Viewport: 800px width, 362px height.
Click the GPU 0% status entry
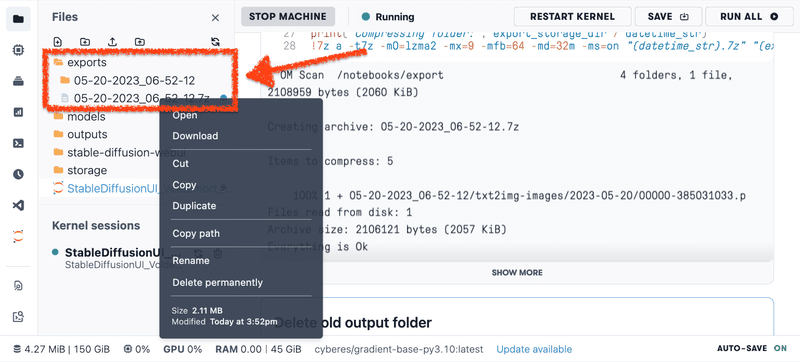[x=183, y=349]
